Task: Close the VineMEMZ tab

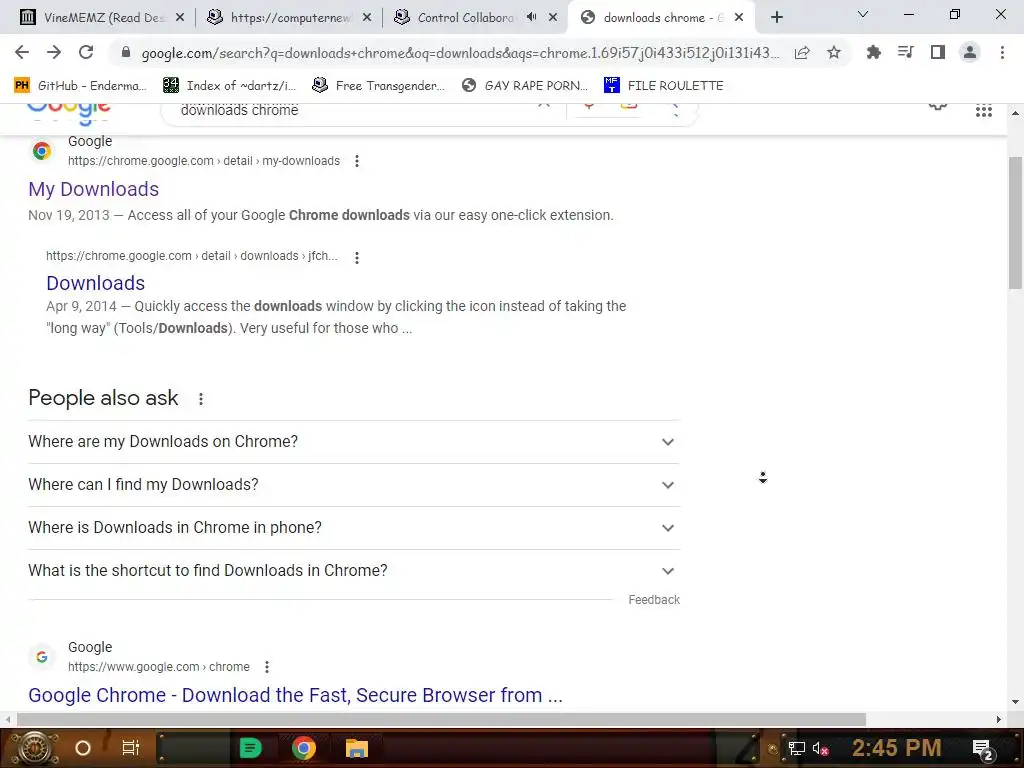Action: (x=180, y=18)
